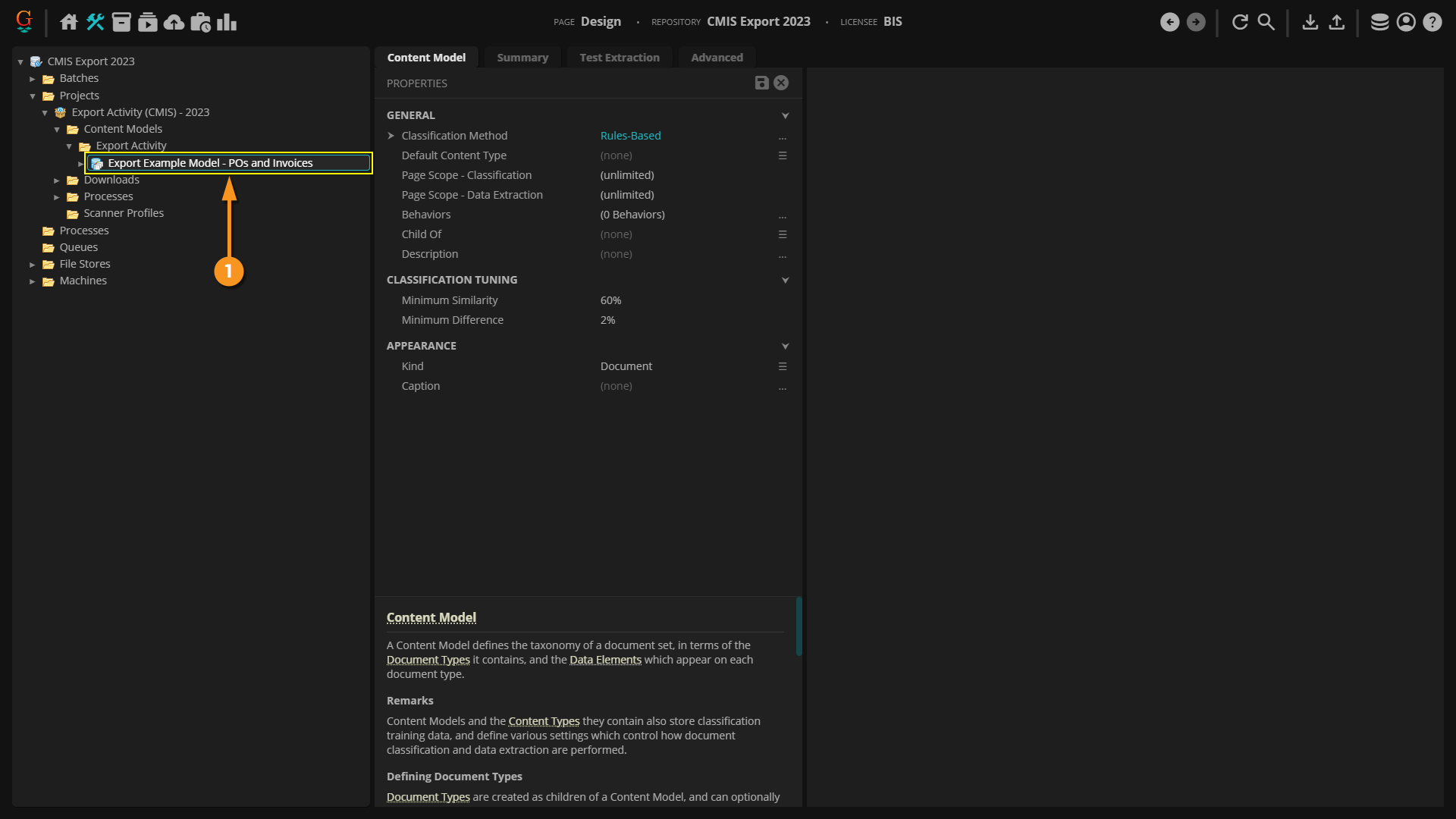Open the user account icon
The width and height of the screenshot is (1456, 819).
coord(1406,22)
